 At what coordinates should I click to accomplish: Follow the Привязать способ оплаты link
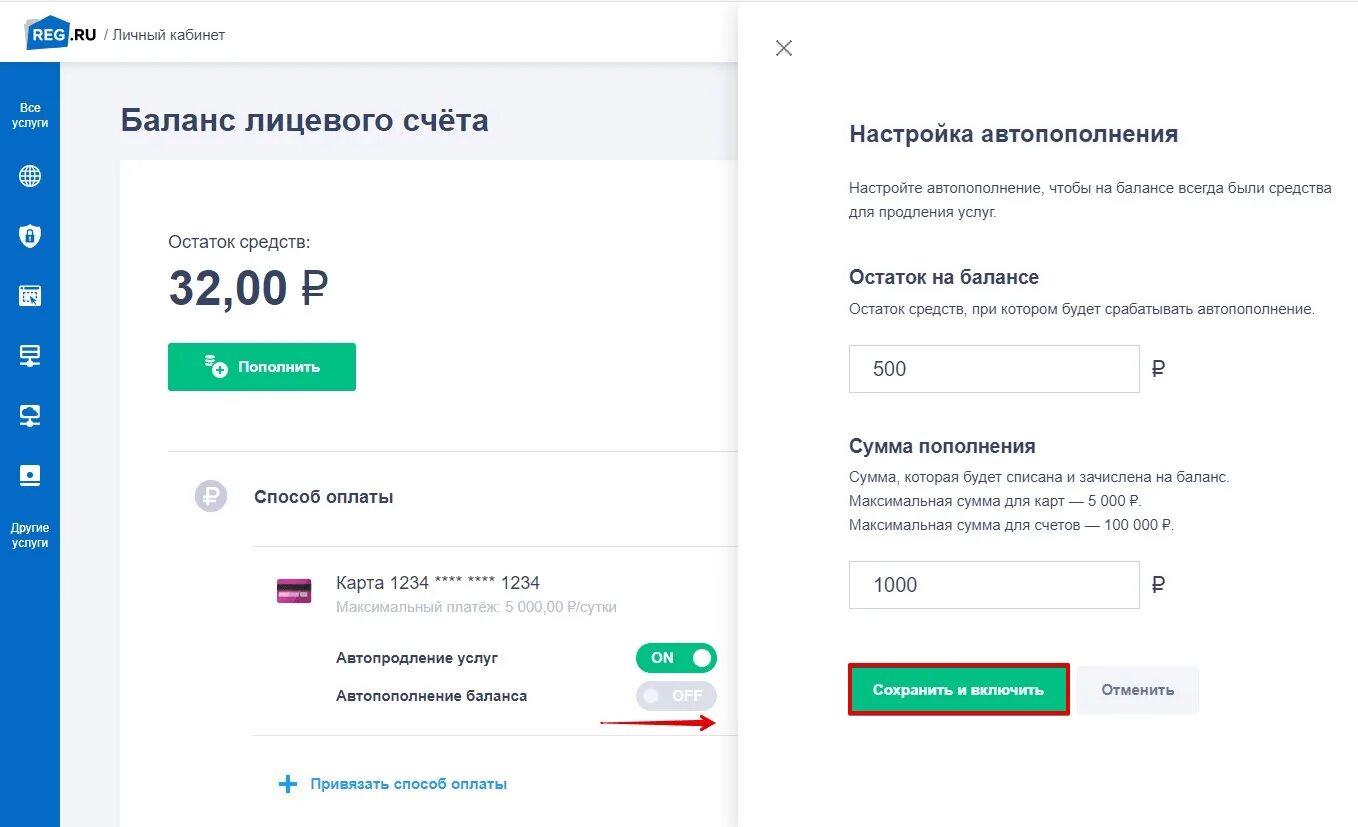tap(408, 784)
